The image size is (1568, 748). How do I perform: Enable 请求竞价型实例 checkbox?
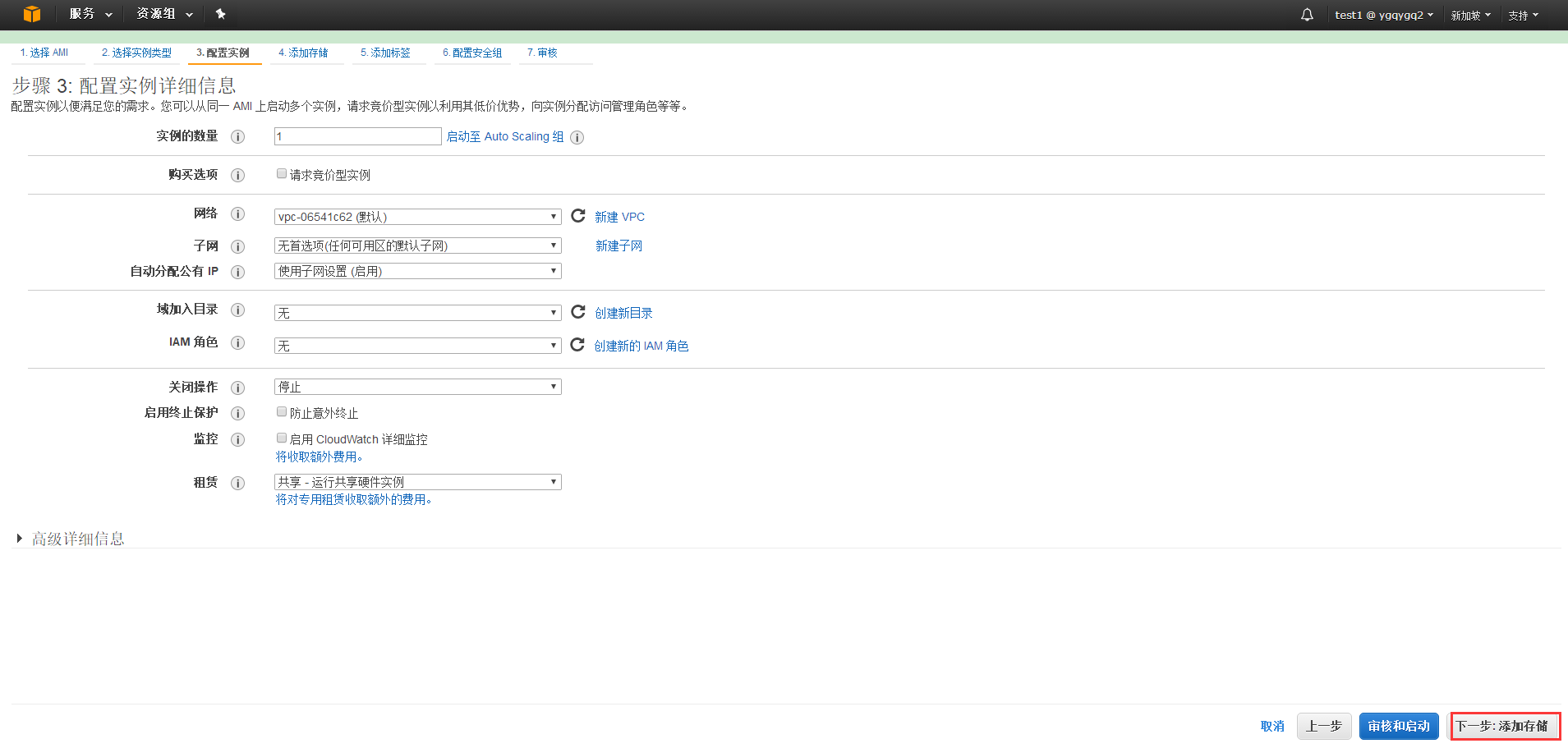(282, 173)
